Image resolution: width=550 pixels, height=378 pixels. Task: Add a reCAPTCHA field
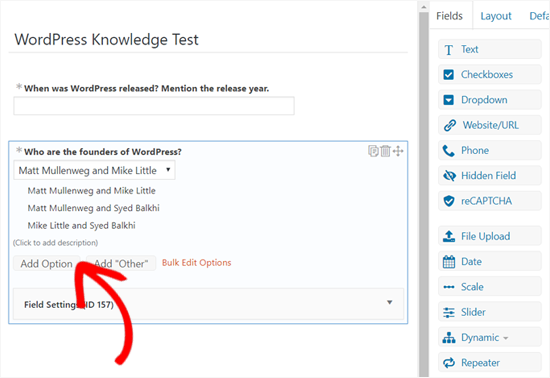(x=489, y=201)
